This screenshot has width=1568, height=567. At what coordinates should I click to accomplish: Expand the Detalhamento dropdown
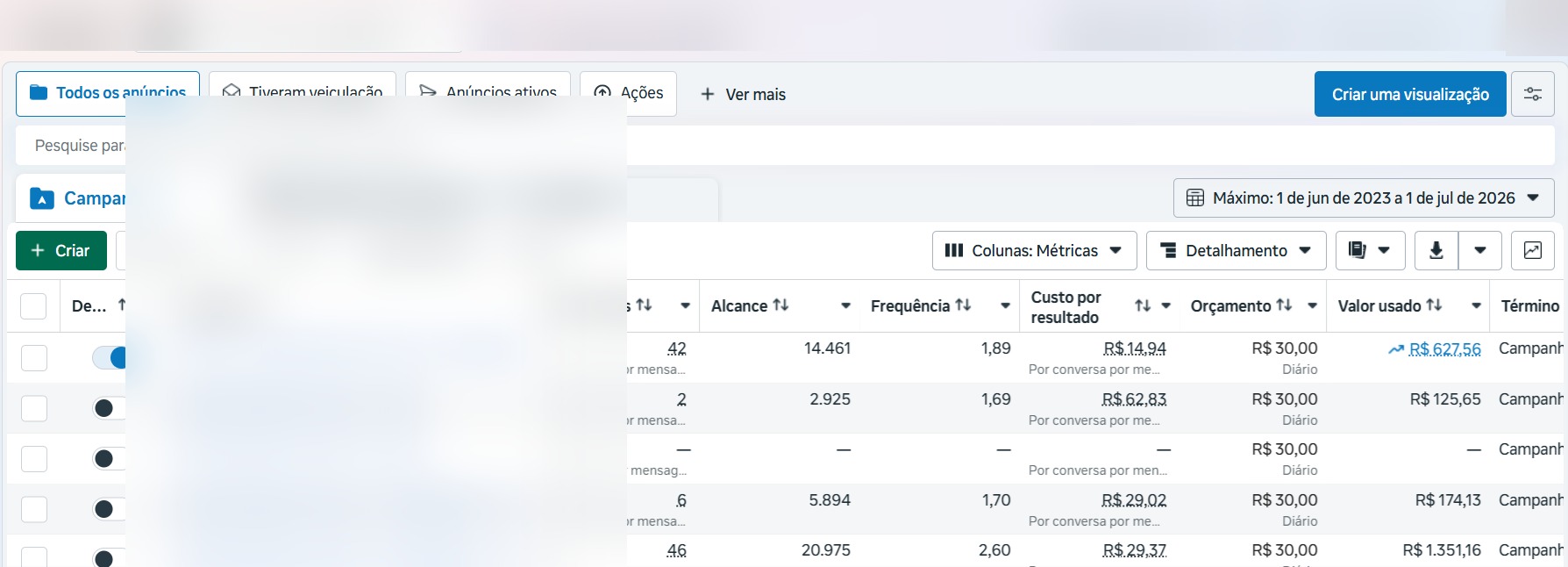[x=1236, y=251]
